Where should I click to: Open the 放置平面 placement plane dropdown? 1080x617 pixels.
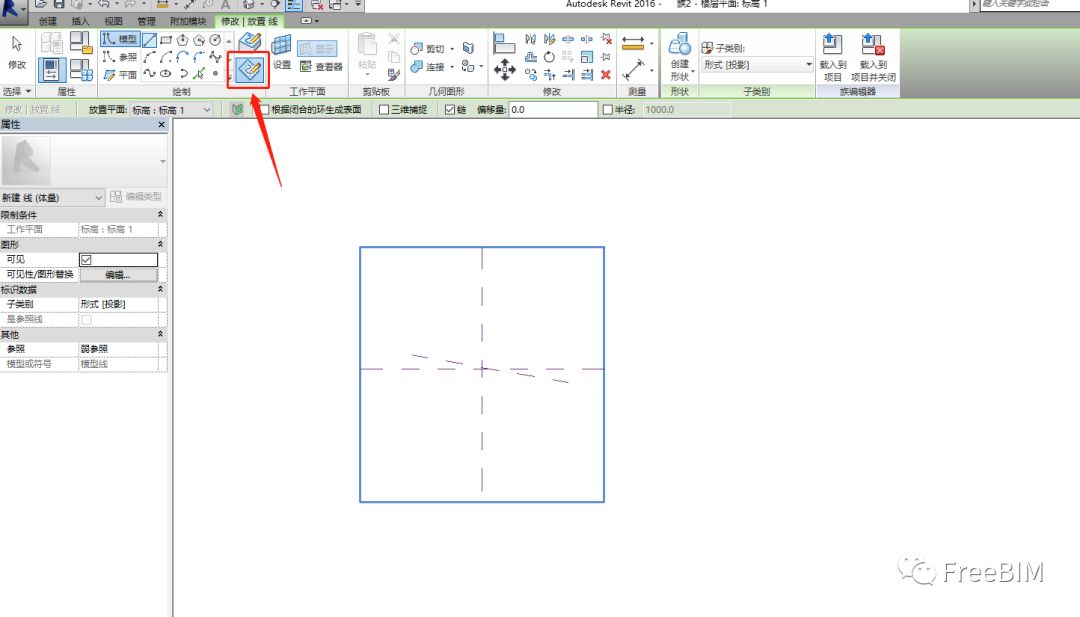pyautogui.click(x=171, y=110)
